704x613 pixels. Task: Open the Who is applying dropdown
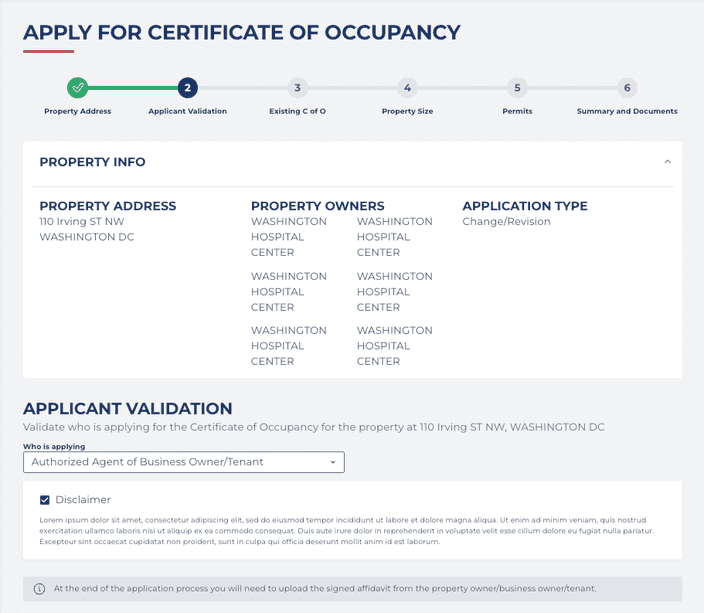(184, 462)
